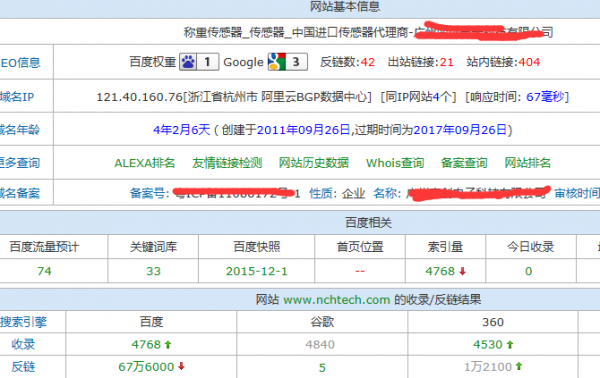This screenshot has width=600, height=378.
Task: Click Google backlinks value 5
Action: (322, 368)
